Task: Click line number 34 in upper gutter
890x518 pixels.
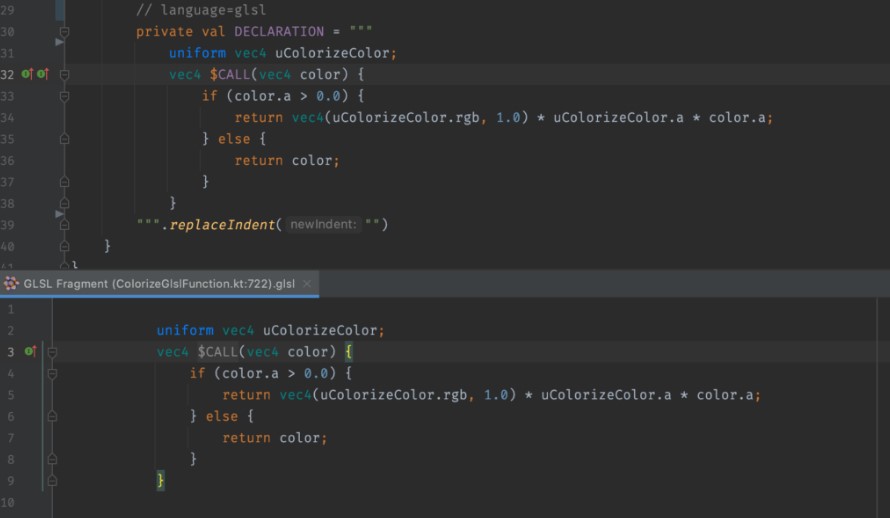Action: coord(7,118)
